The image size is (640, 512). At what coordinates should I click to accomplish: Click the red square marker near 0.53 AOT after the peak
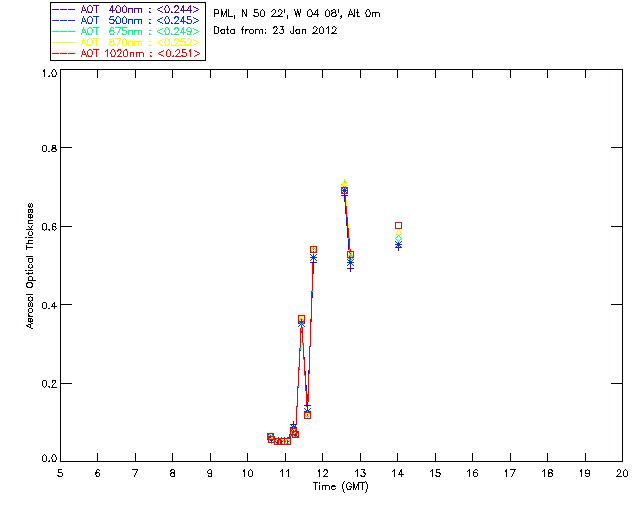click(350, 255)
